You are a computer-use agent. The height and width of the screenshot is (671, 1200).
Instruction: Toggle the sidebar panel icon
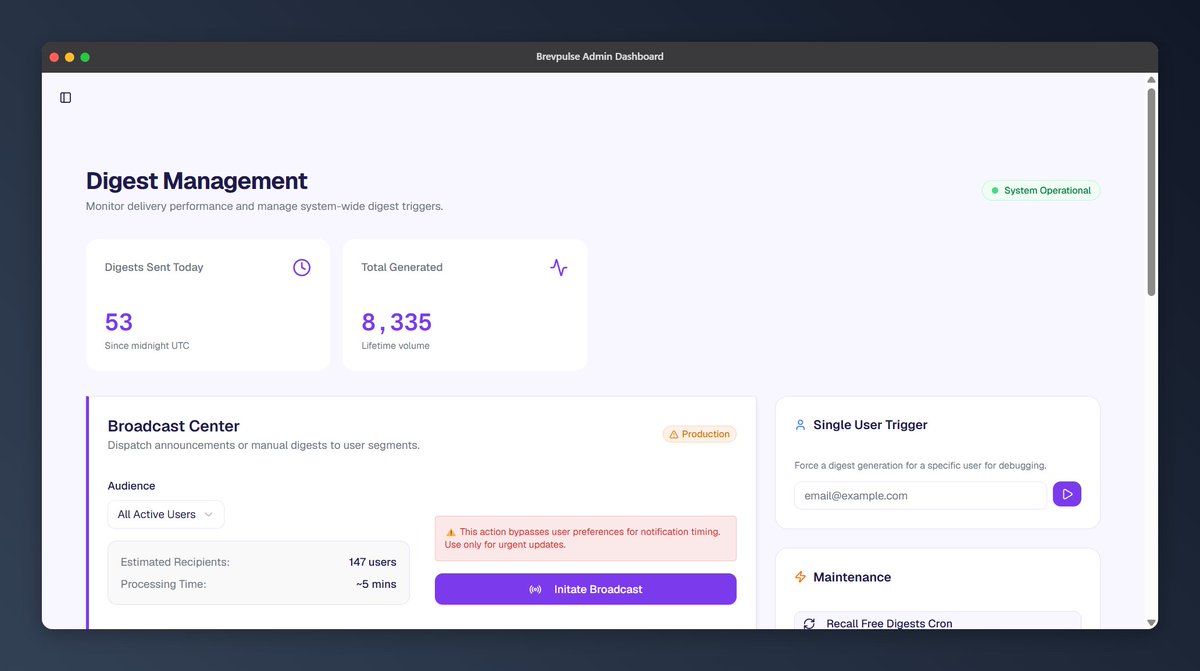pos(66,98)
